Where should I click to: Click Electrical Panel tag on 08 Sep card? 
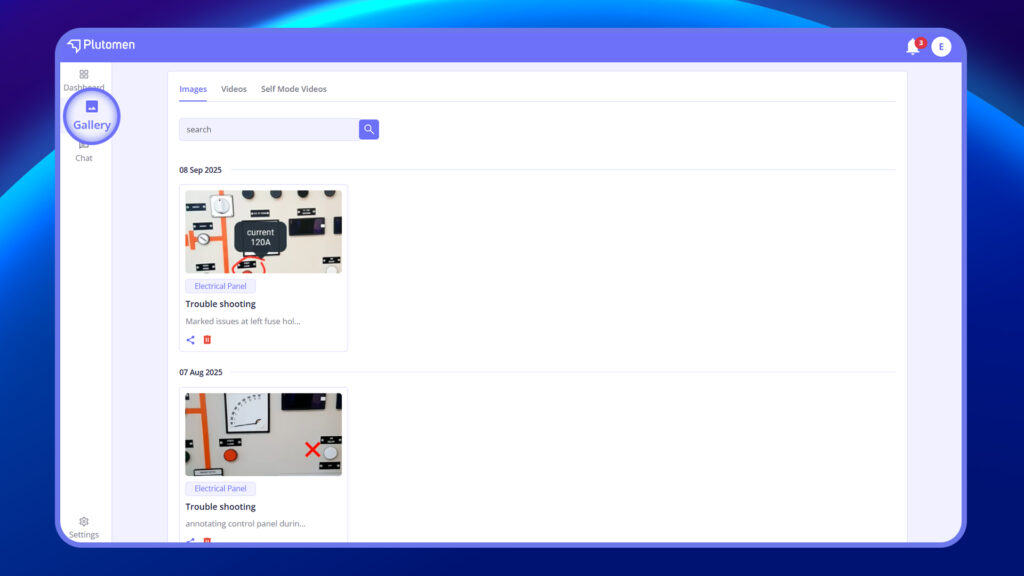[220, 286]
